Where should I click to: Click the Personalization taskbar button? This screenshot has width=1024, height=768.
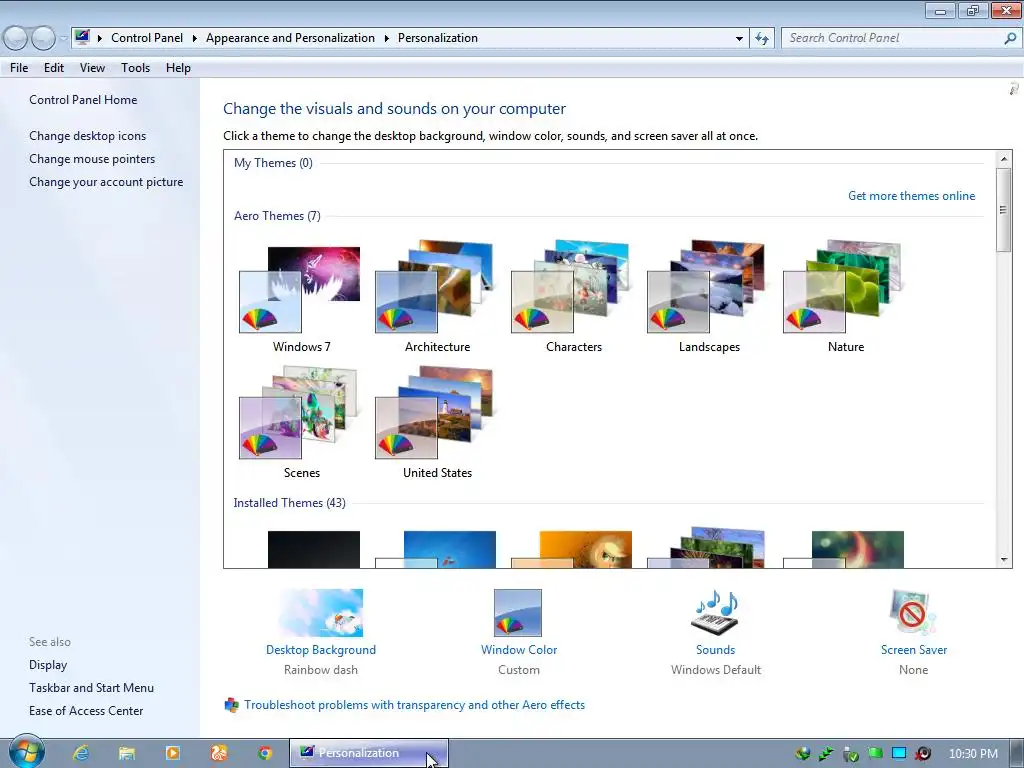tap(369, 753)
